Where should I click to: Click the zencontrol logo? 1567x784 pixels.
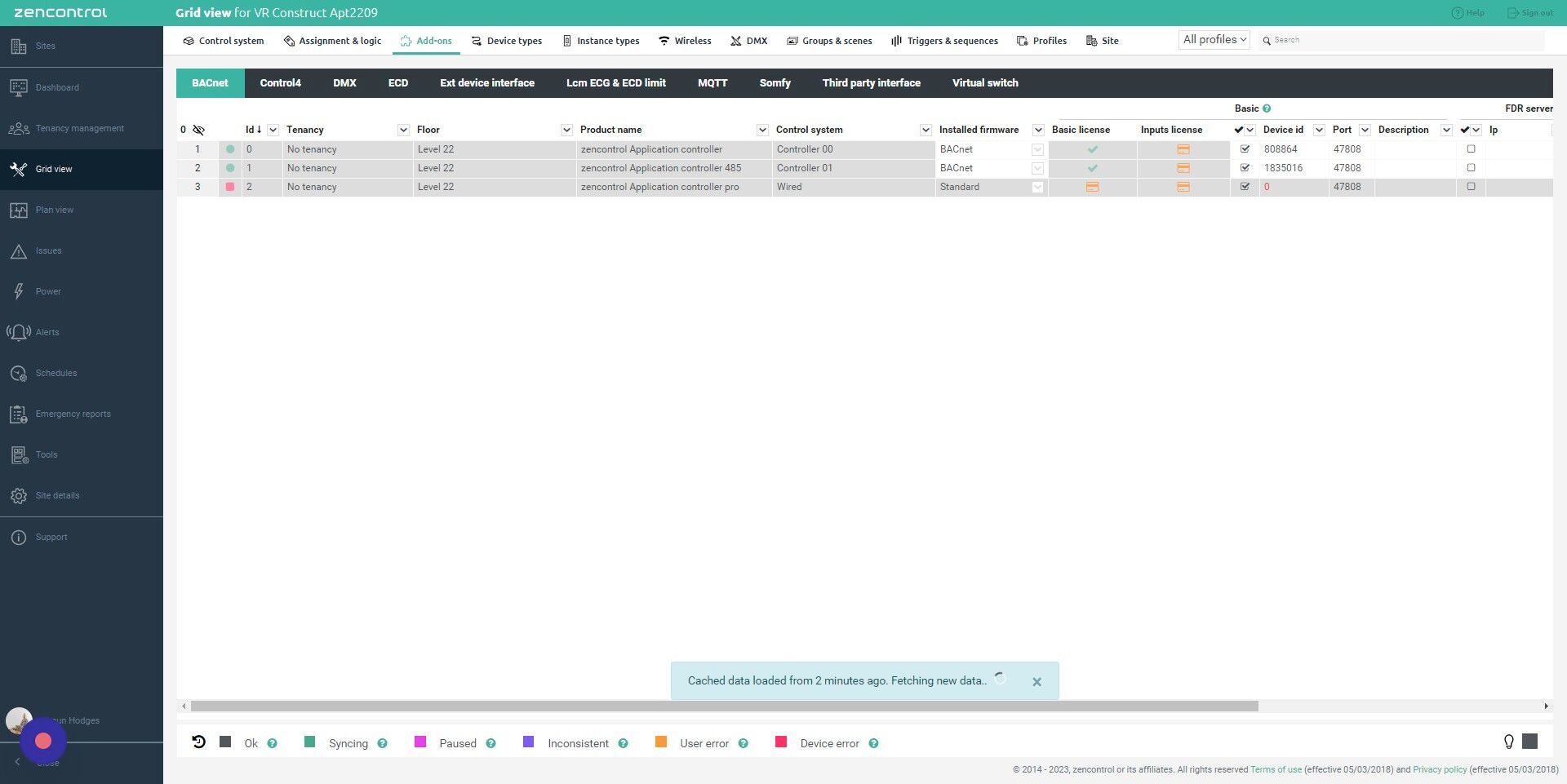(60, 13)
